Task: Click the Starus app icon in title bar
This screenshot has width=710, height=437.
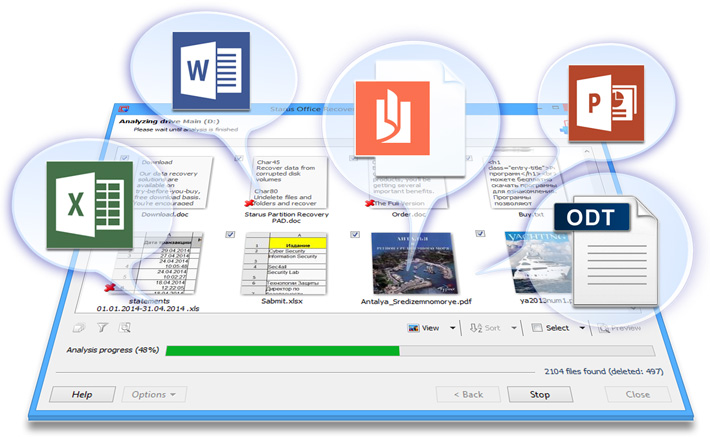Action: coord(124,109)
